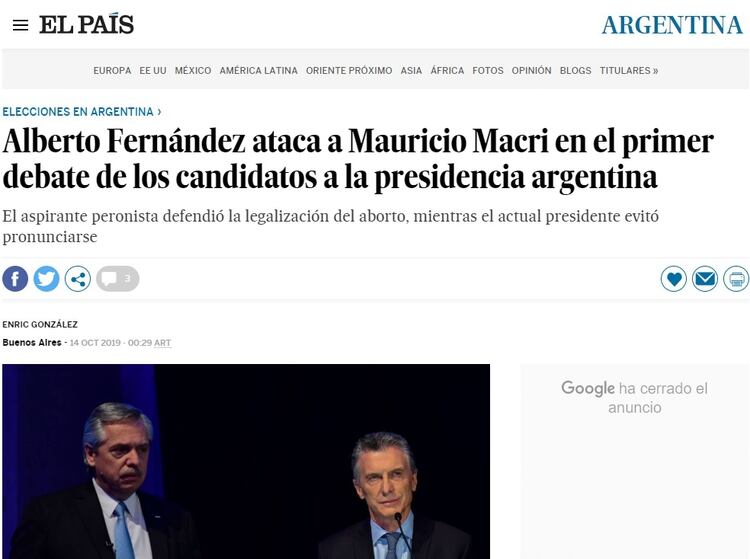Share article on Twitter
This screenshot has width=750, height=559.
(x=46, y=279)
